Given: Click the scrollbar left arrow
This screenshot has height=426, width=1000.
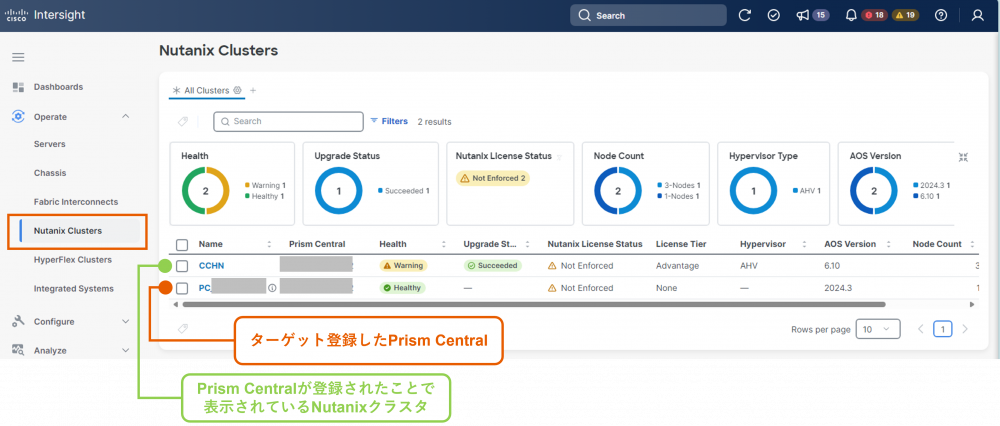Looking at the screenshot, I should pos(177,305).
